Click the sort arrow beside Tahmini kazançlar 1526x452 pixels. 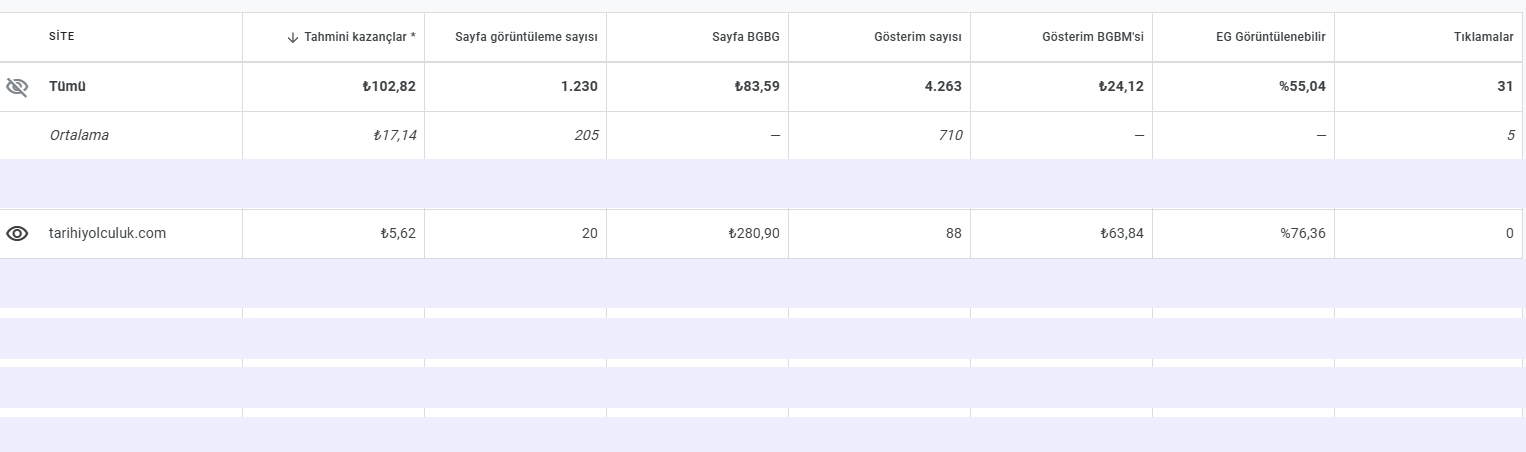[x=293, y=37]
